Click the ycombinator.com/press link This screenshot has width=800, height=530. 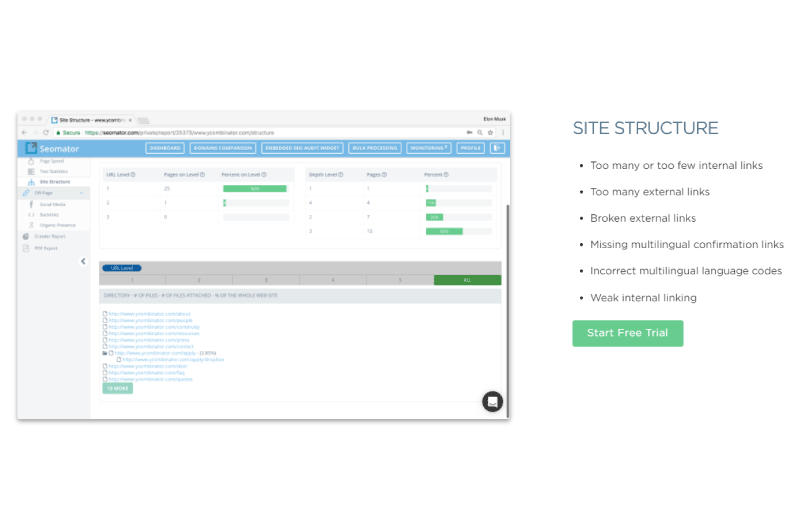tap(149, 340)
